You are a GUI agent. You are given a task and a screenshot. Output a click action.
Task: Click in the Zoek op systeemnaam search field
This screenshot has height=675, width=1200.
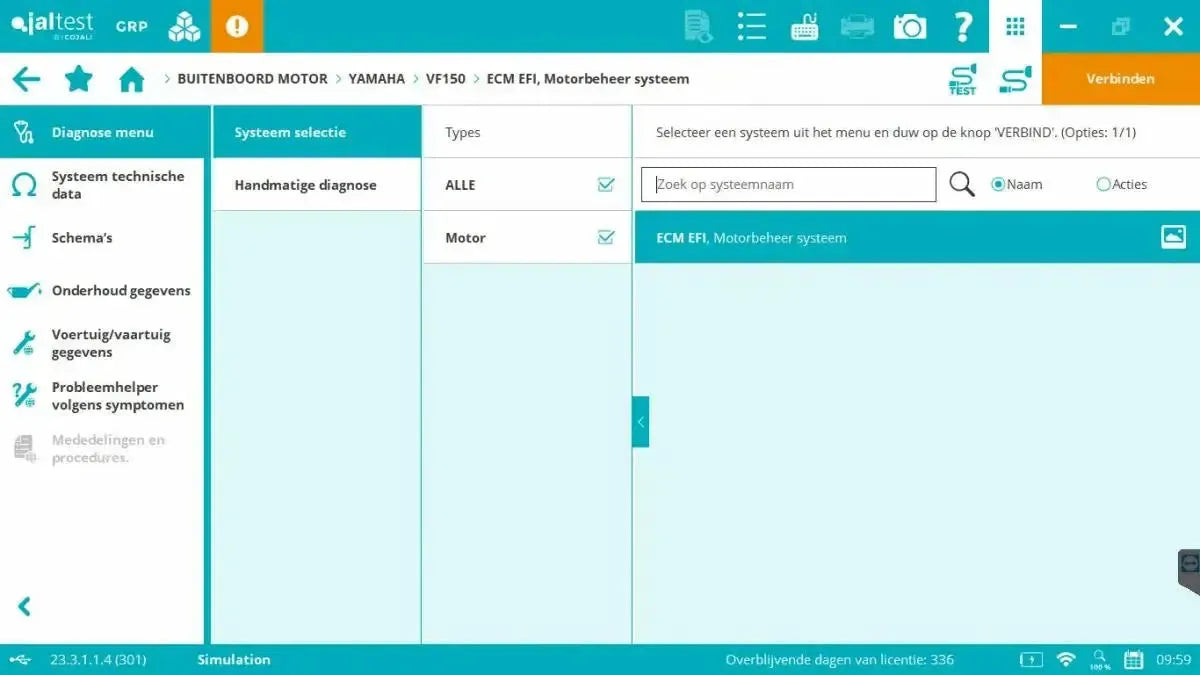tap(788, 184)
